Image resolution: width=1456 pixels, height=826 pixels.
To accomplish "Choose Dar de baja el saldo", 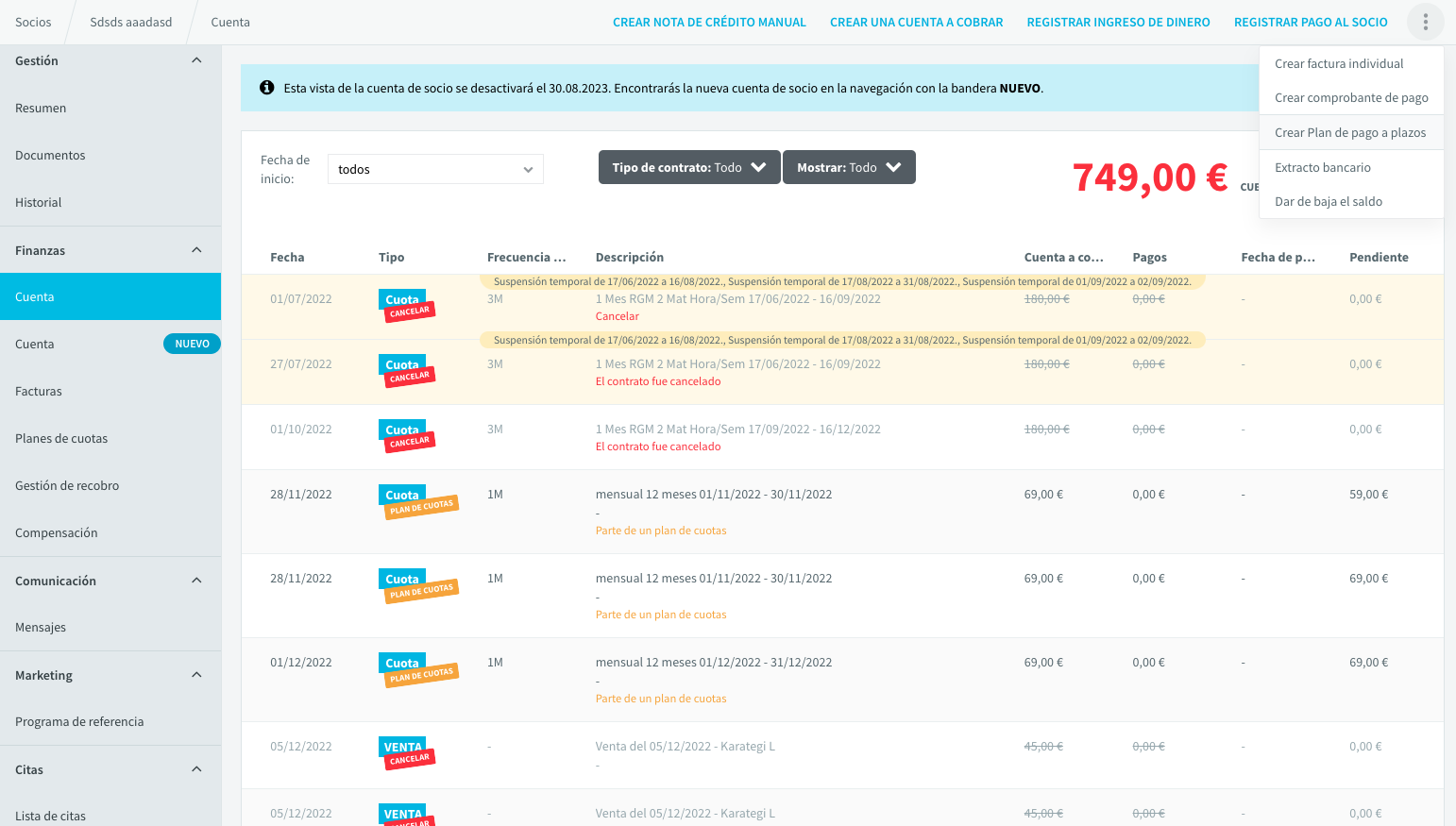I will [1351, 201].
